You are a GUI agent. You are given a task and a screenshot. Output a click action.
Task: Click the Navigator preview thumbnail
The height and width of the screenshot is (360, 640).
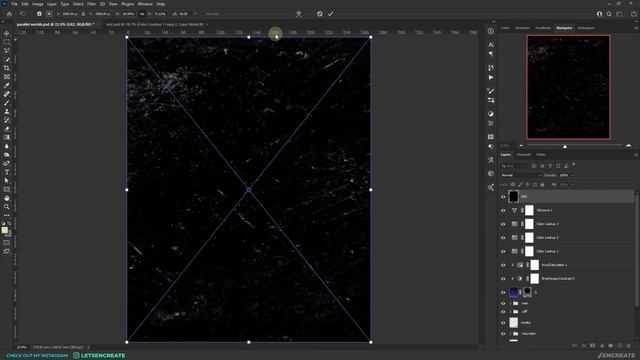point(569,87)
